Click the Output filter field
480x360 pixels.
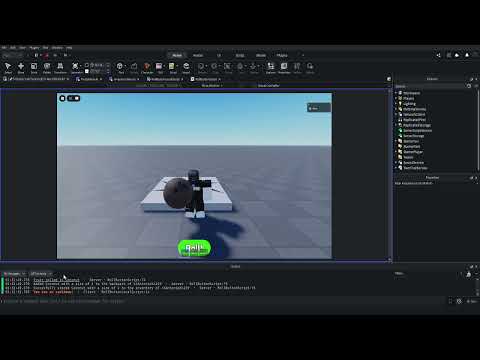click(427, 274)
